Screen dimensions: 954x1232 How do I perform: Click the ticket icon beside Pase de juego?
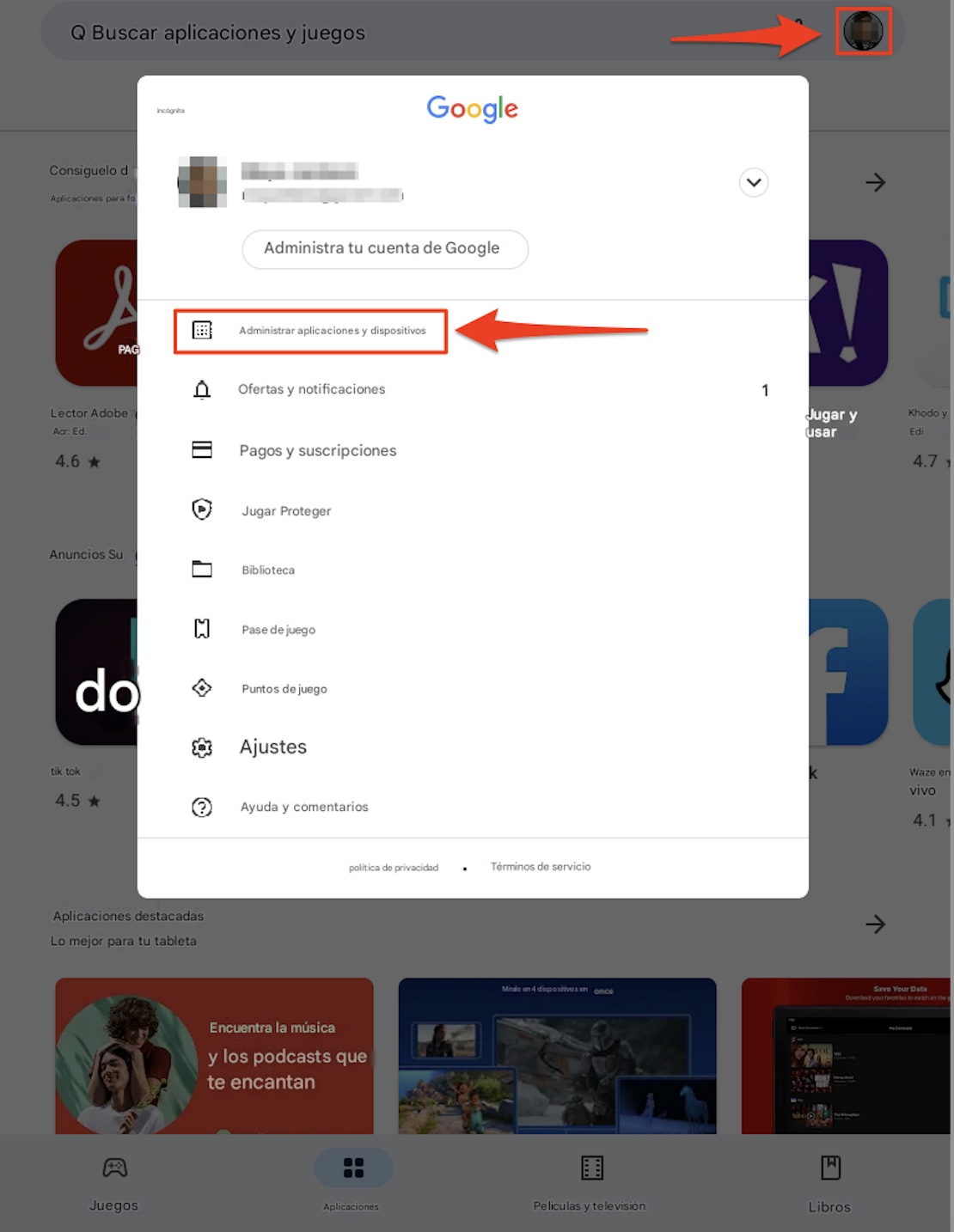click(x=202, y=629)
